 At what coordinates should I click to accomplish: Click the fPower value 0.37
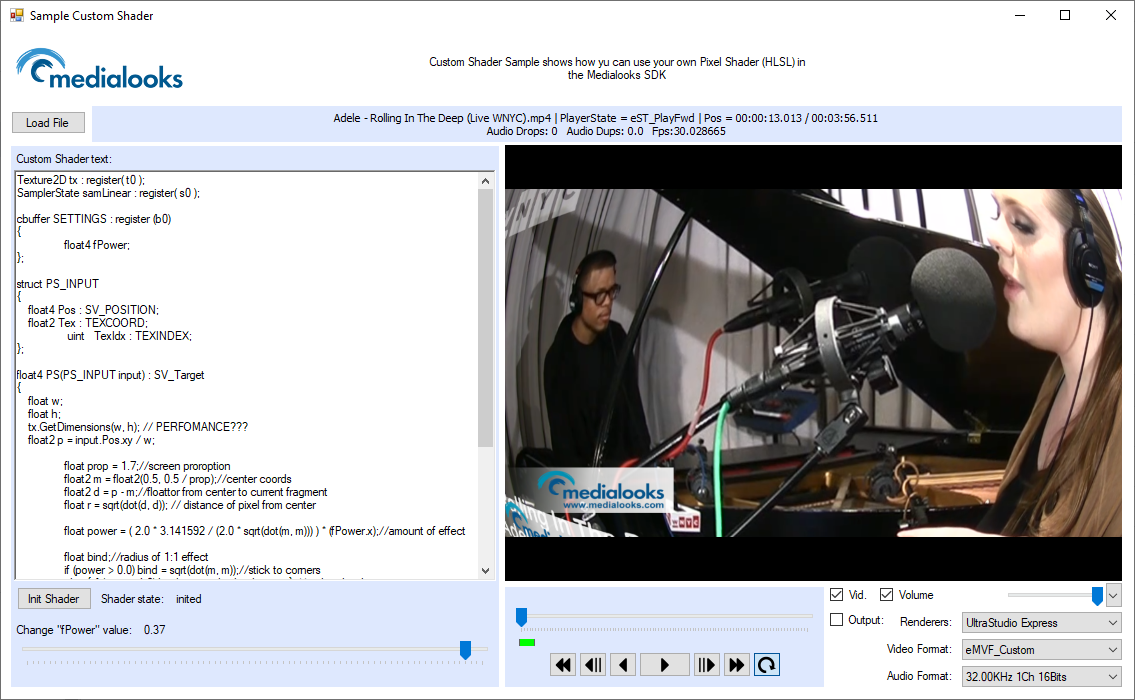tap(154, 630)
